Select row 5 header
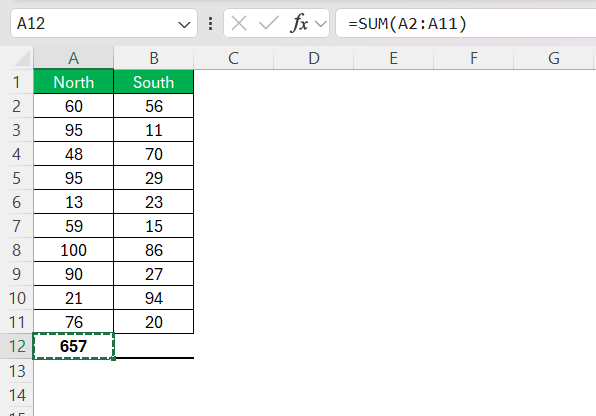 [16, 178]
